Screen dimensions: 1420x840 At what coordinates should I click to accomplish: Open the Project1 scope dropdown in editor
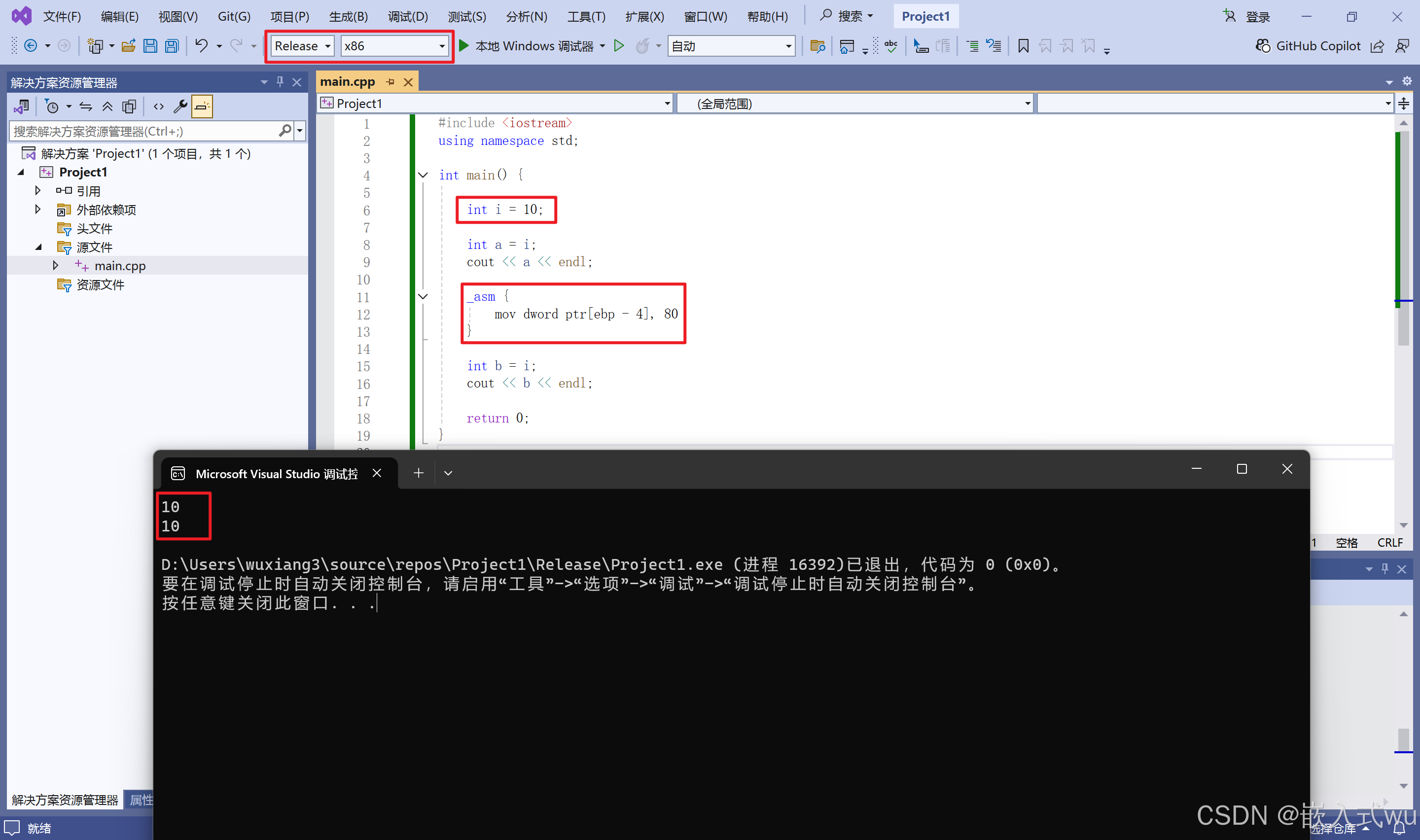[495, 104]
